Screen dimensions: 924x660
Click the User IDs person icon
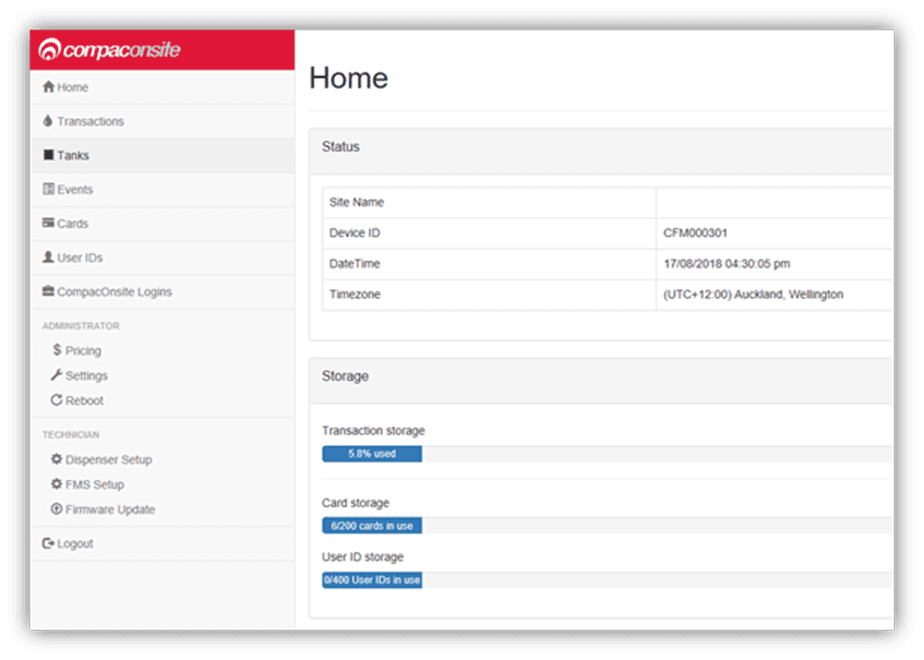(x=48, y=257)
